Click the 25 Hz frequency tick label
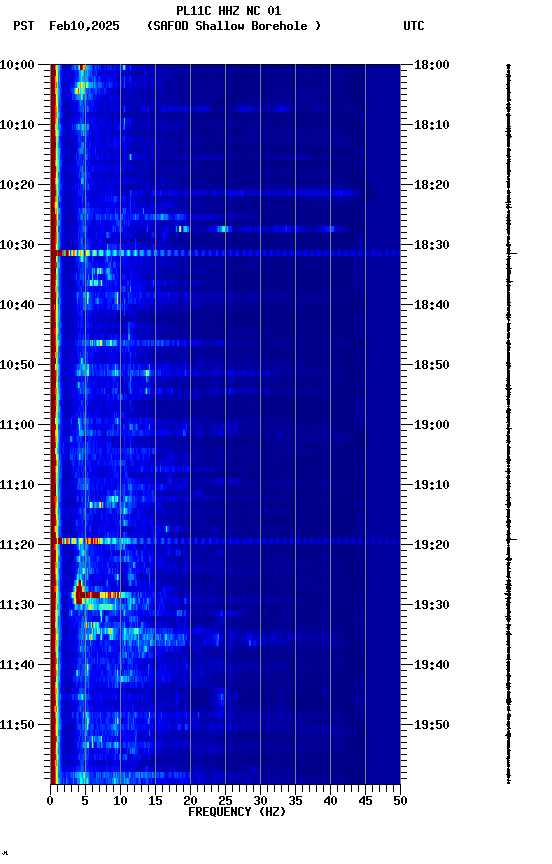 click(225, 801)
